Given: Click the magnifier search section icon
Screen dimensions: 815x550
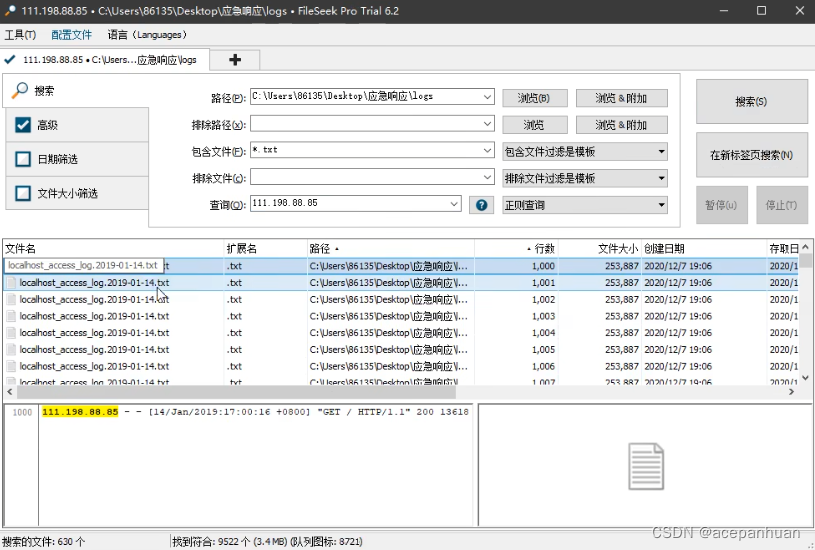Looking at the screenshot, I should 20,90.
